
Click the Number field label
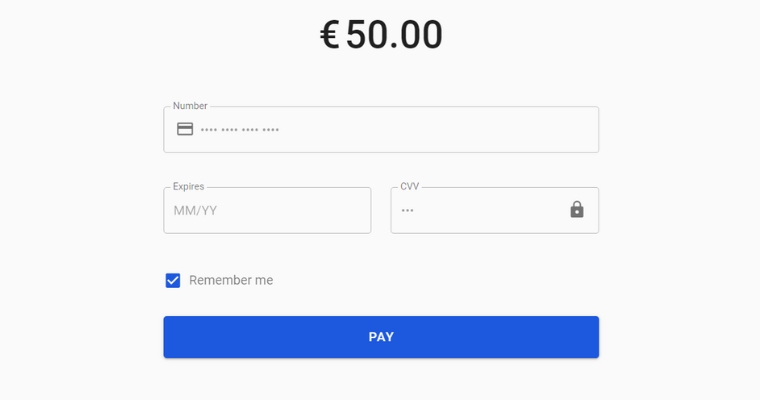[190, 106]
